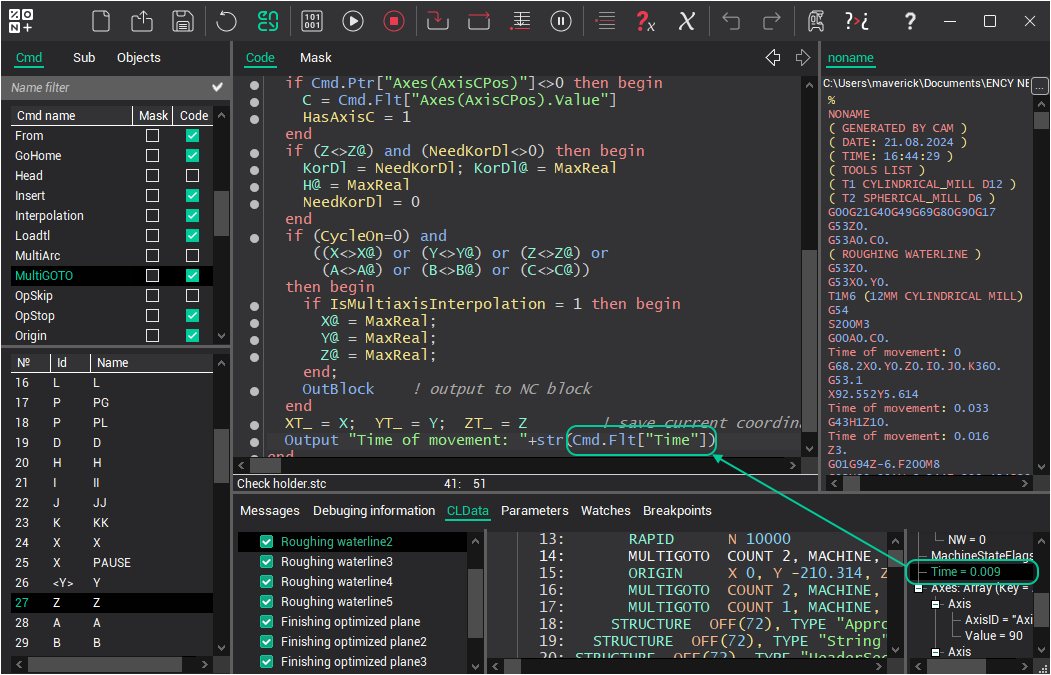Click the Save floppy disk icon

pos(182,21)
